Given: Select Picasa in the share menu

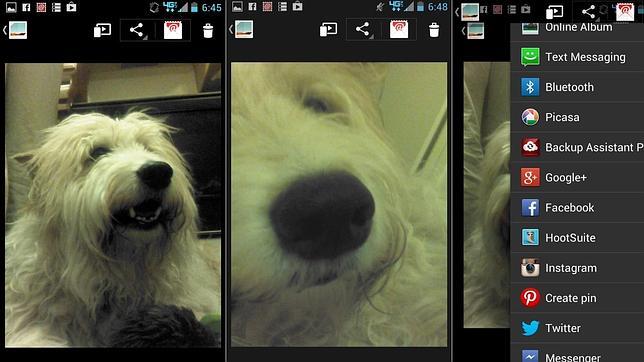Looking at the screenshot, I should coord(577,117).
